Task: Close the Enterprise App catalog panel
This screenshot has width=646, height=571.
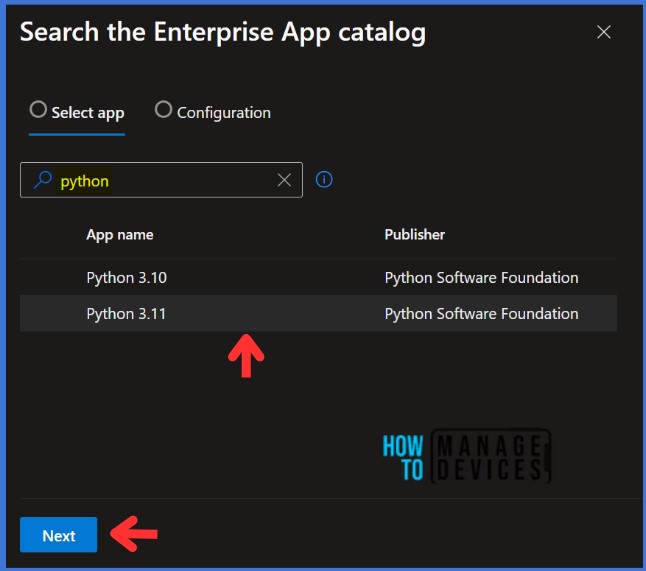Action: click(x=604, y=32)
